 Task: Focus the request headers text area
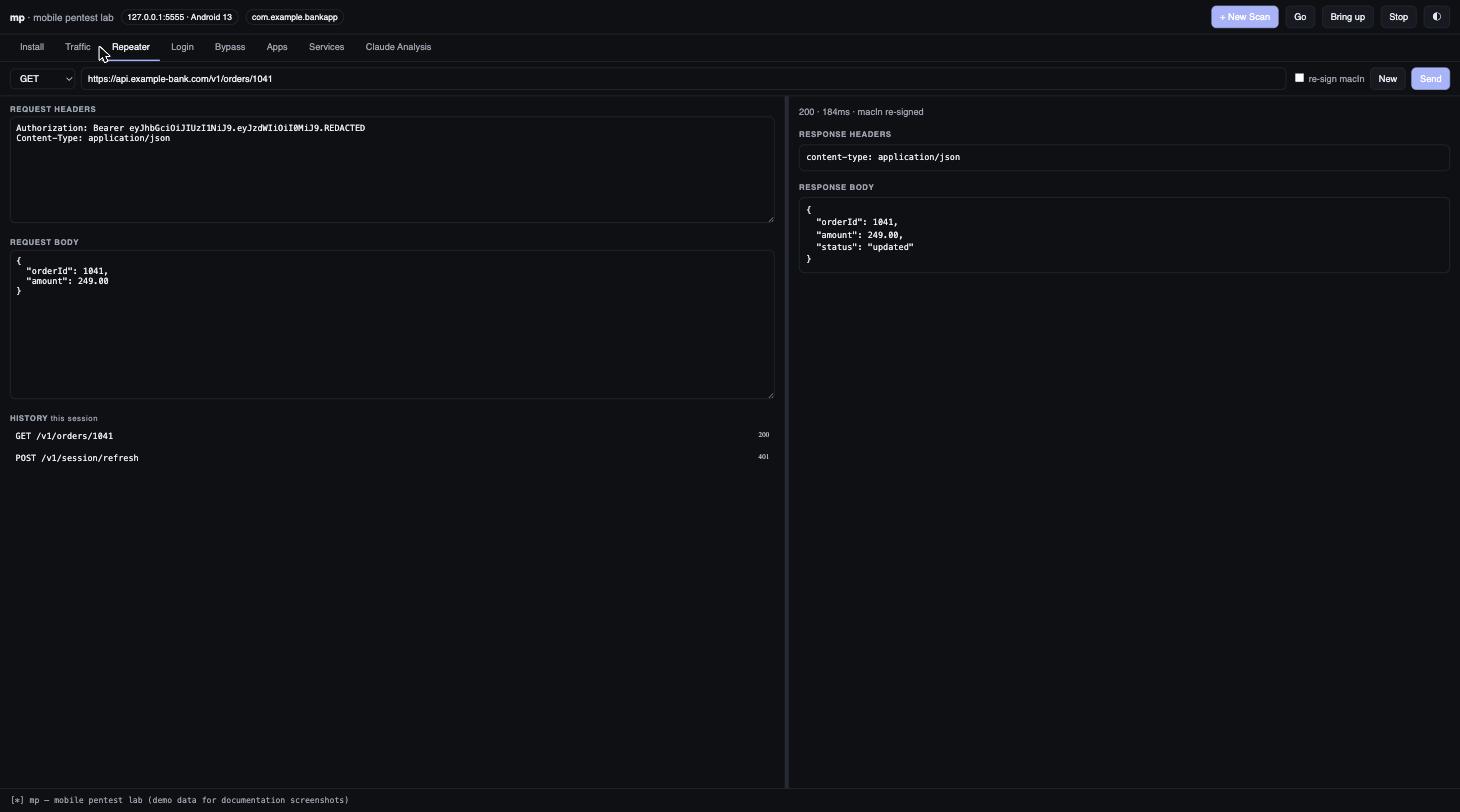(x=392, y=169)
